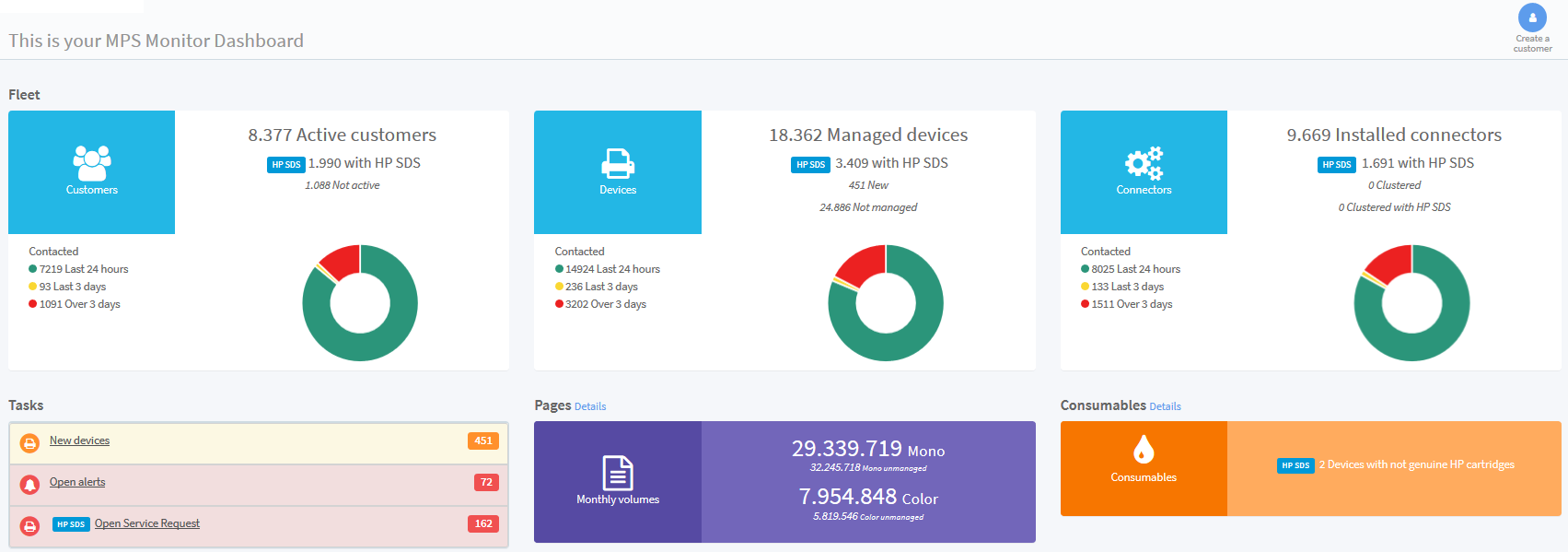Open the Open alerts task link

[x=77, y=482]
